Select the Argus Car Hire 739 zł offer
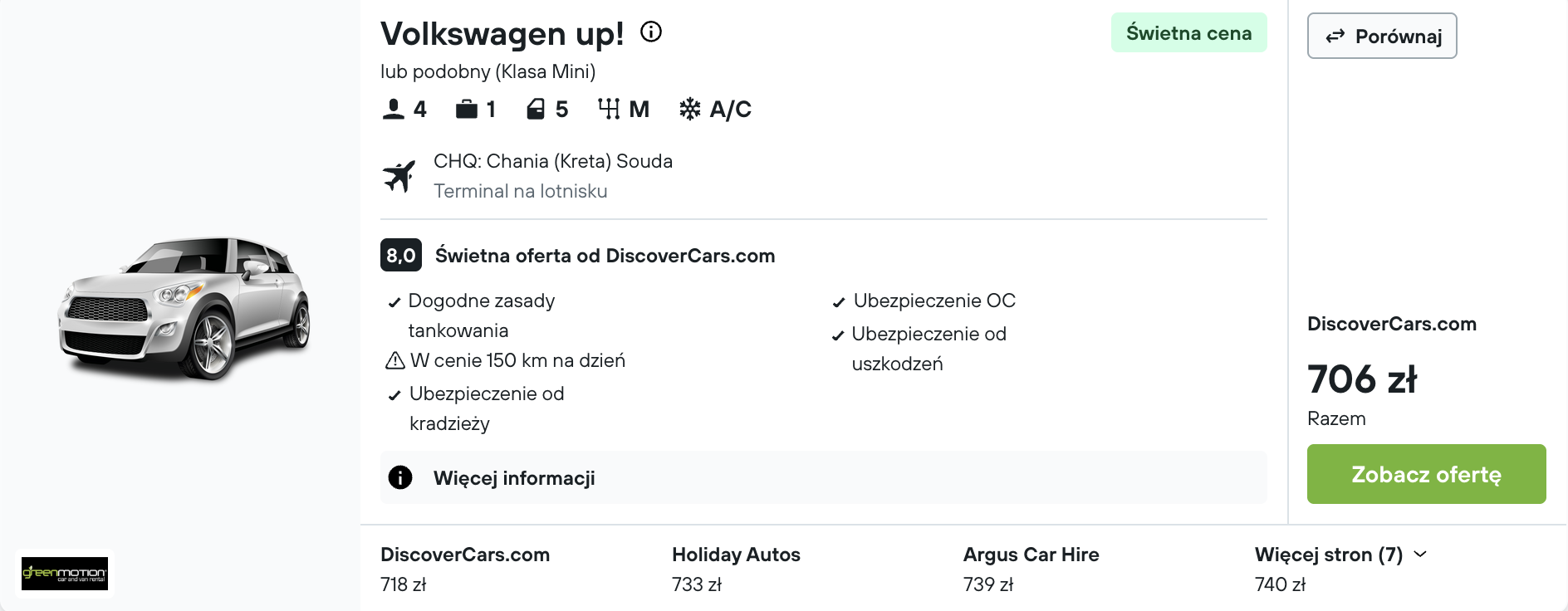 click(x=1031, y=569)
